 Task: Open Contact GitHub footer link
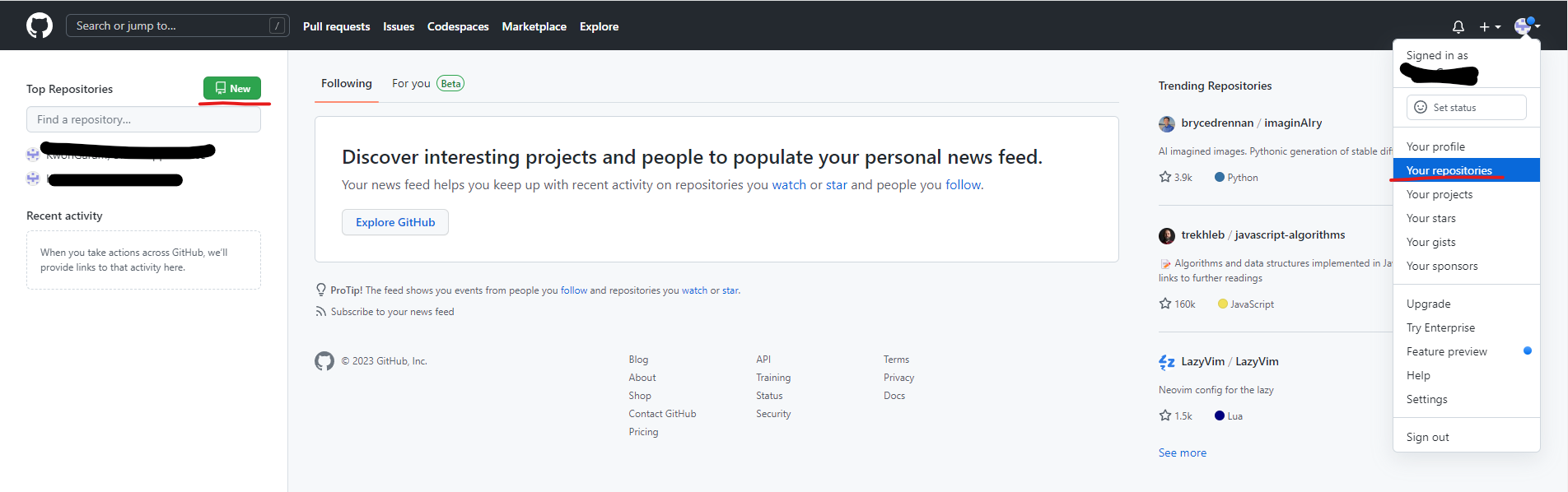click(x=662, y=414)
